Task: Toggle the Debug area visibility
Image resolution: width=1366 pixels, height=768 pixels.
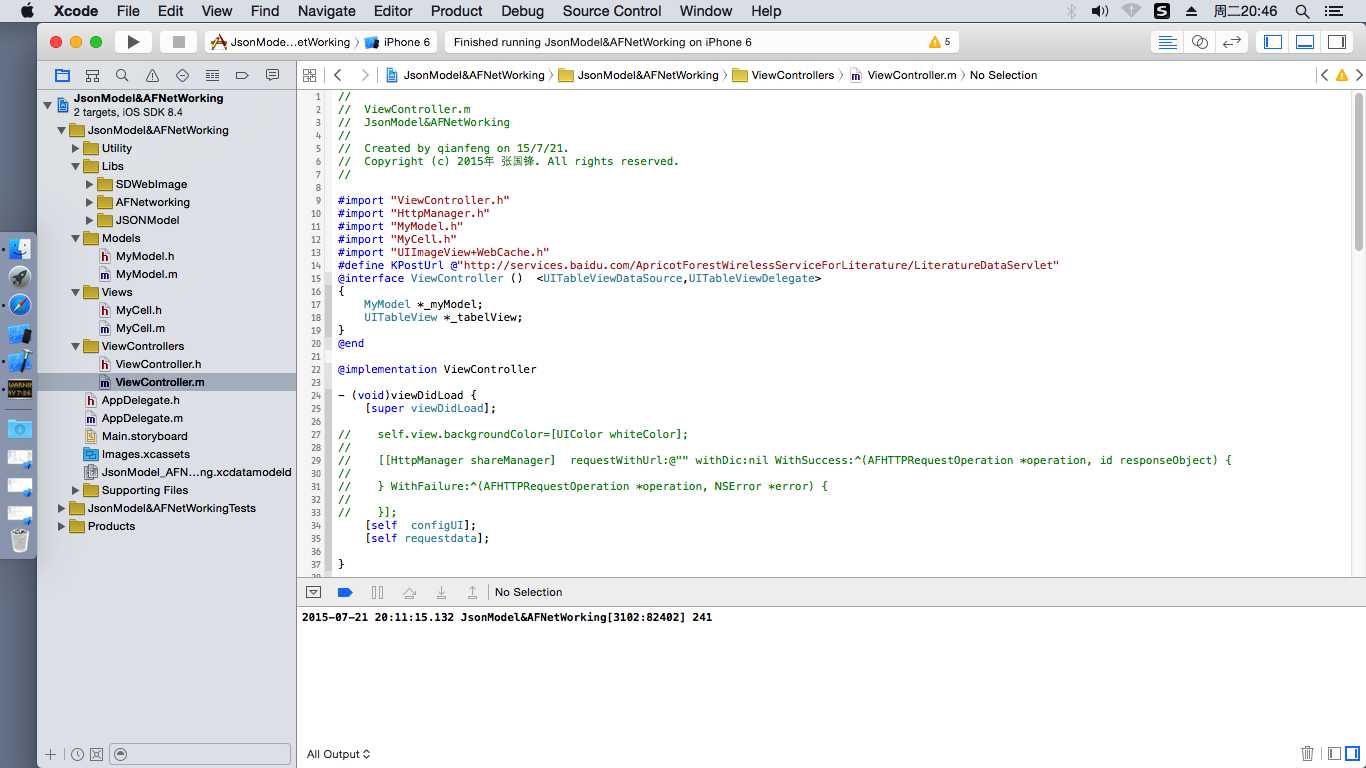Action: click(1305, 42)
